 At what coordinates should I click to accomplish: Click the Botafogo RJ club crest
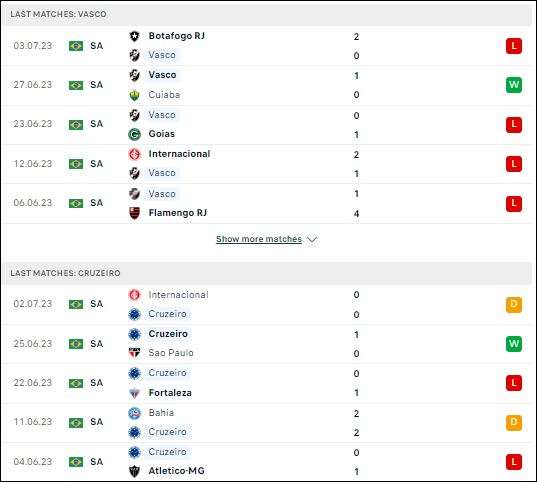134,36
